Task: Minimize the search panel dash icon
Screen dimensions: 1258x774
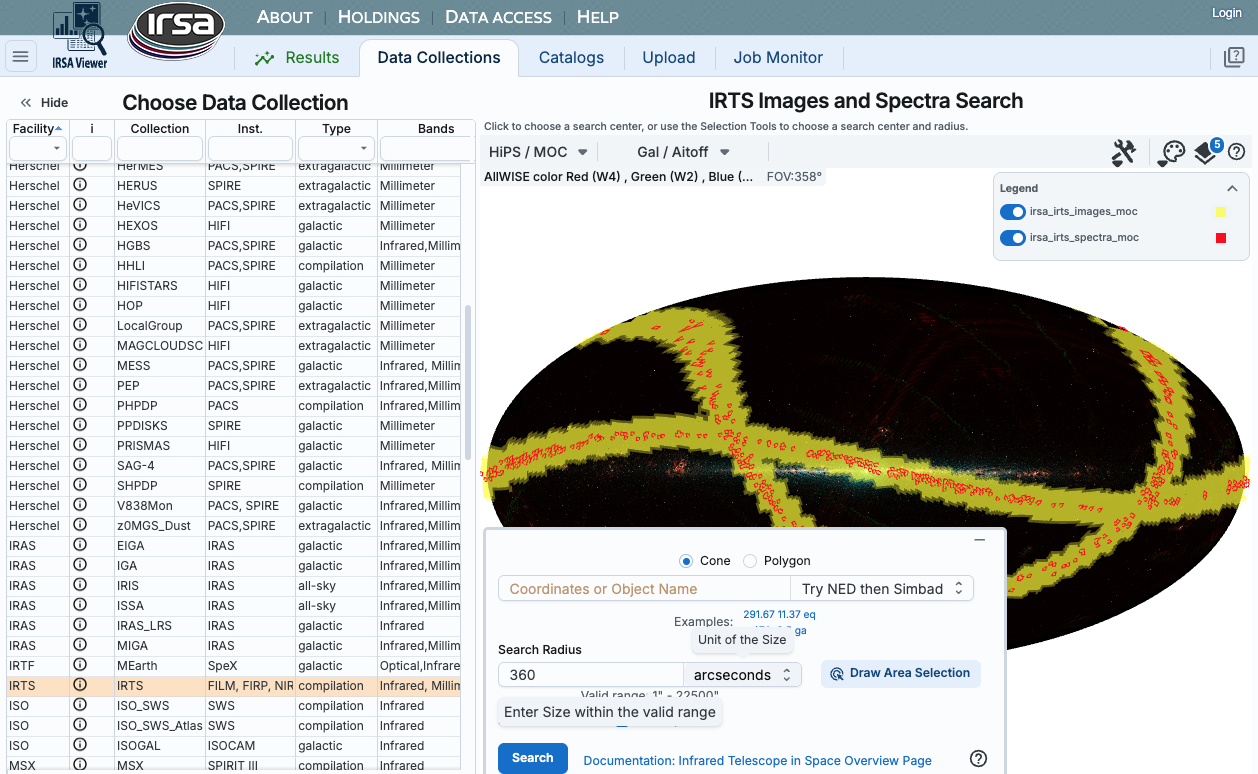Action: pyautogui.click(x=980, y=540)
